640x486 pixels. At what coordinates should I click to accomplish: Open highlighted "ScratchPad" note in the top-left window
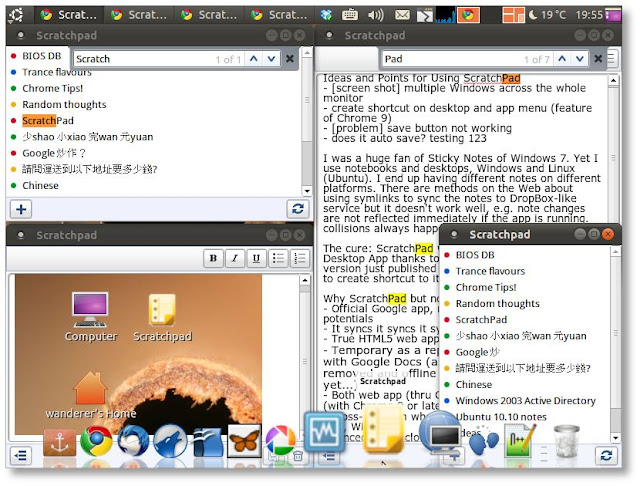(x=48, y=121)
